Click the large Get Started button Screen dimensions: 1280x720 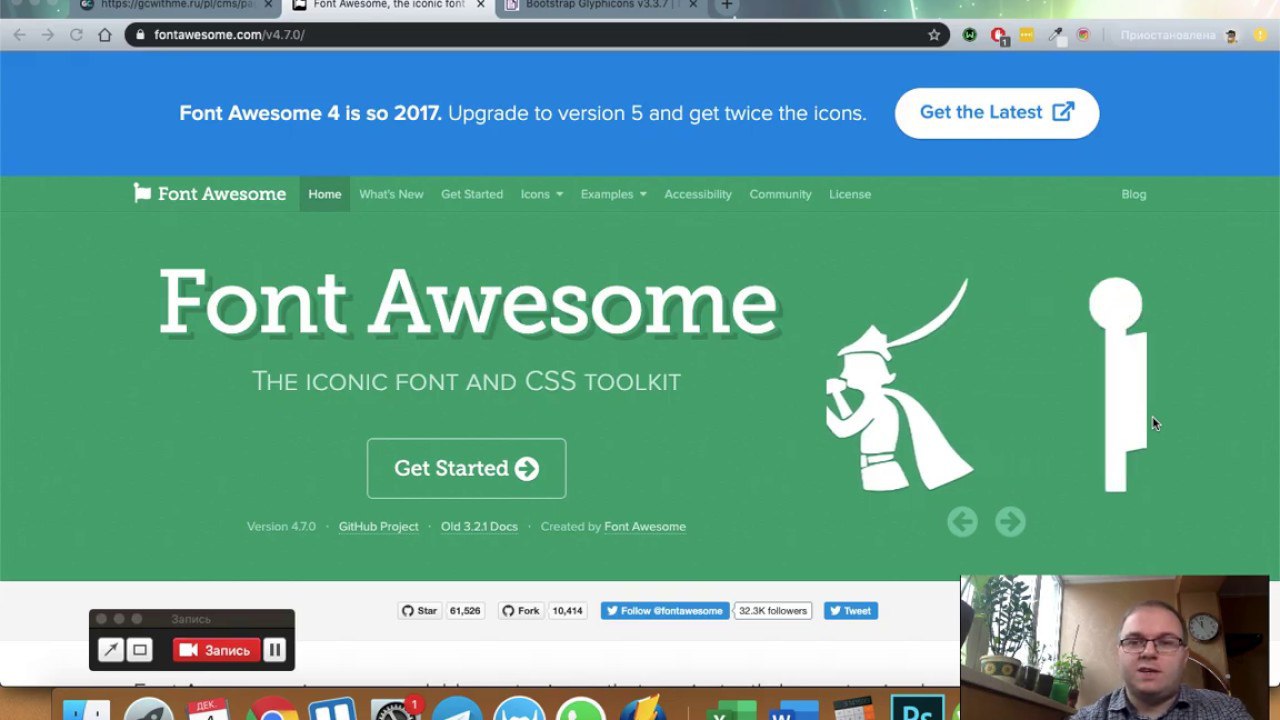click(466, 468)
